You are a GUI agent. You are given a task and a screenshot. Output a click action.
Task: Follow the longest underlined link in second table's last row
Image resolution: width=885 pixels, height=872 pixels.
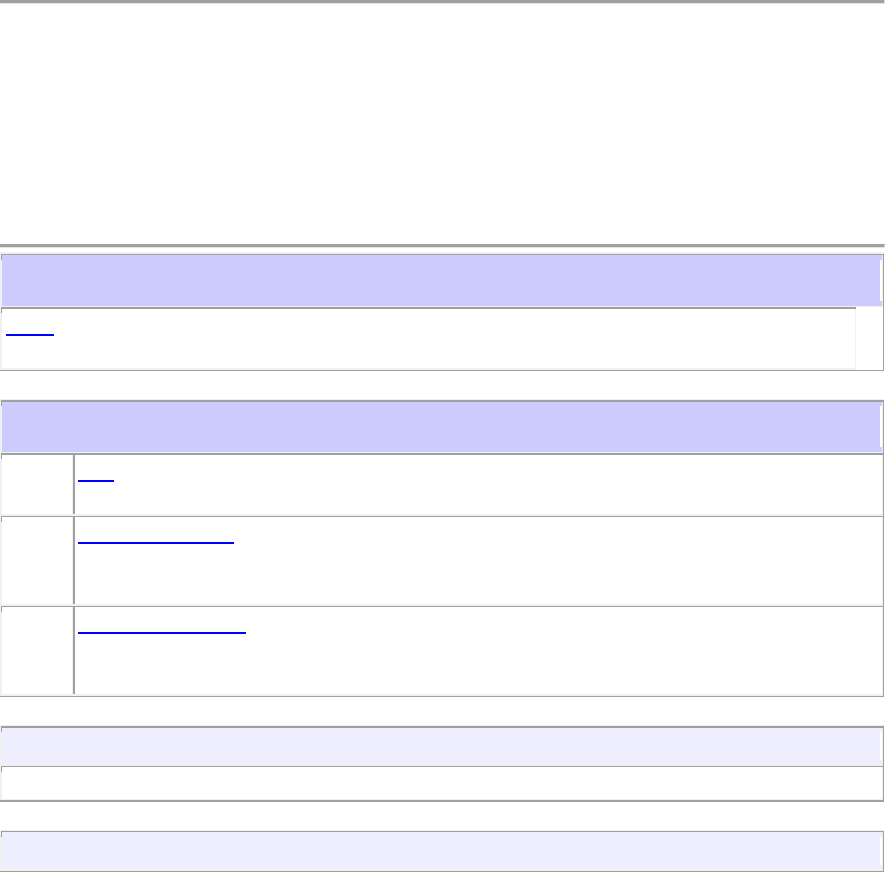161,629
